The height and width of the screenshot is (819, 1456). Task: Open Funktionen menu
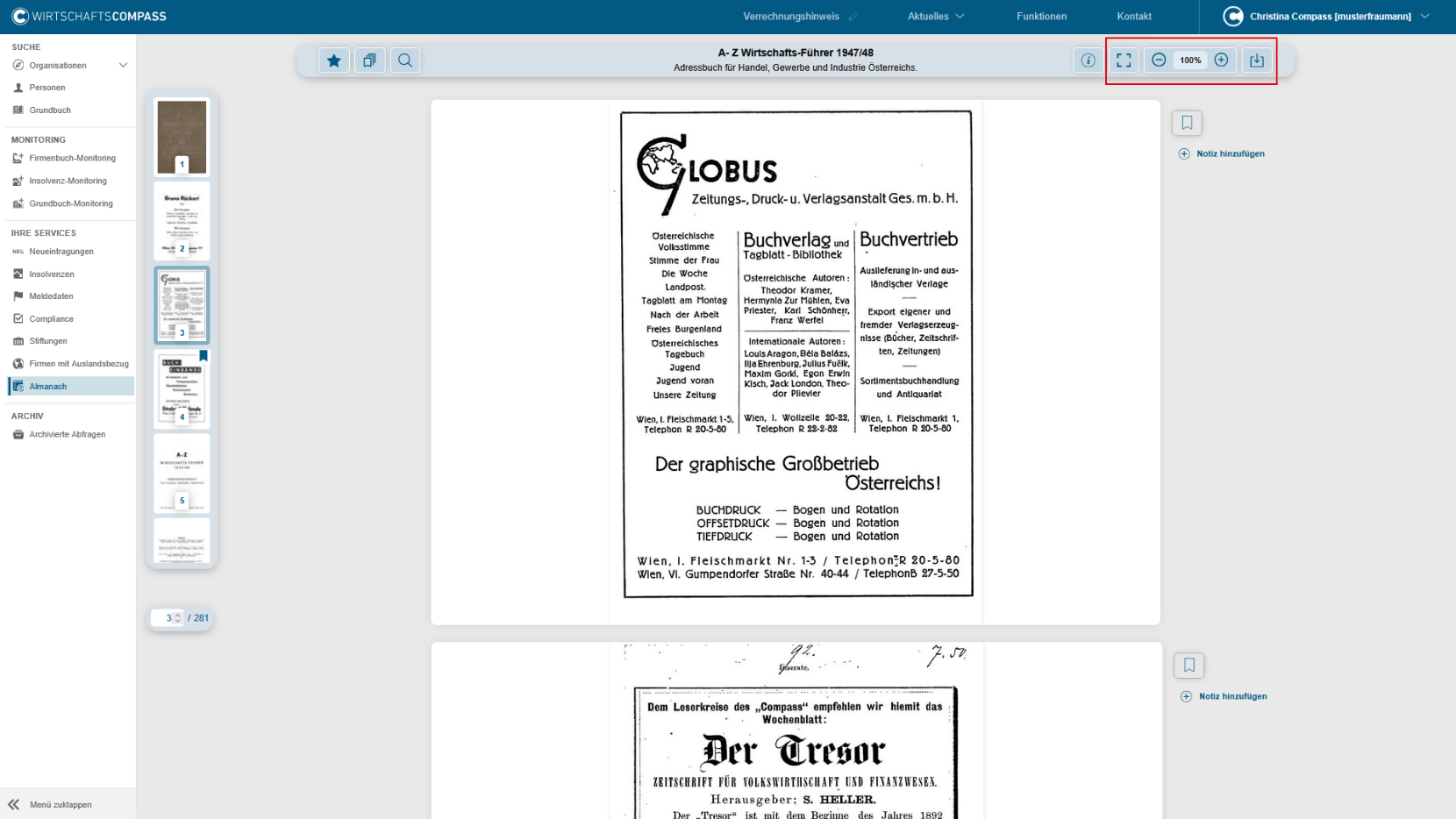[1041, 17]
